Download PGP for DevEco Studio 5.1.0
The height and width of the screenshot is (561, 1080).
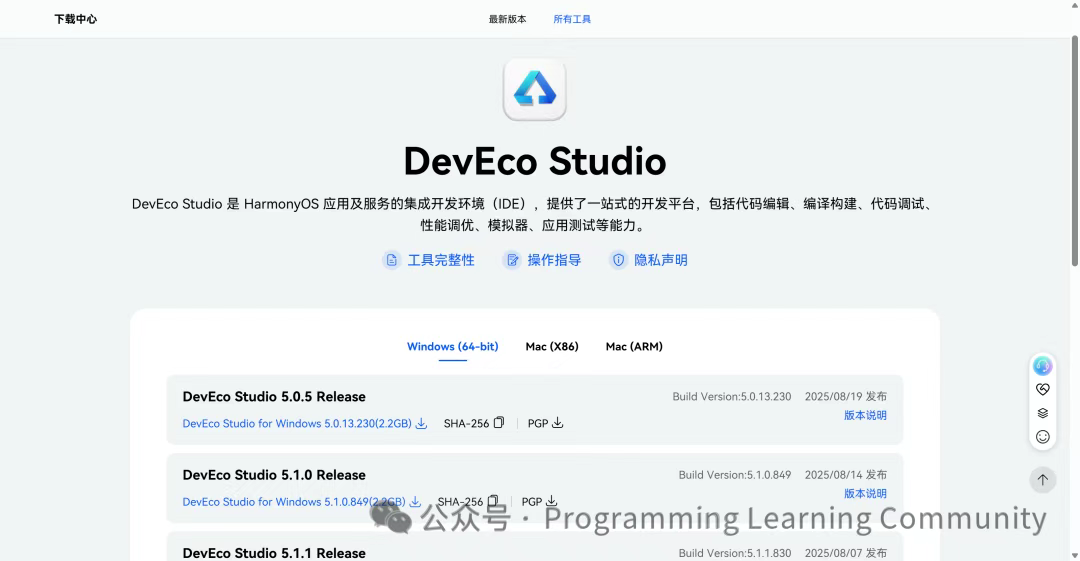[x=551, y=501]
